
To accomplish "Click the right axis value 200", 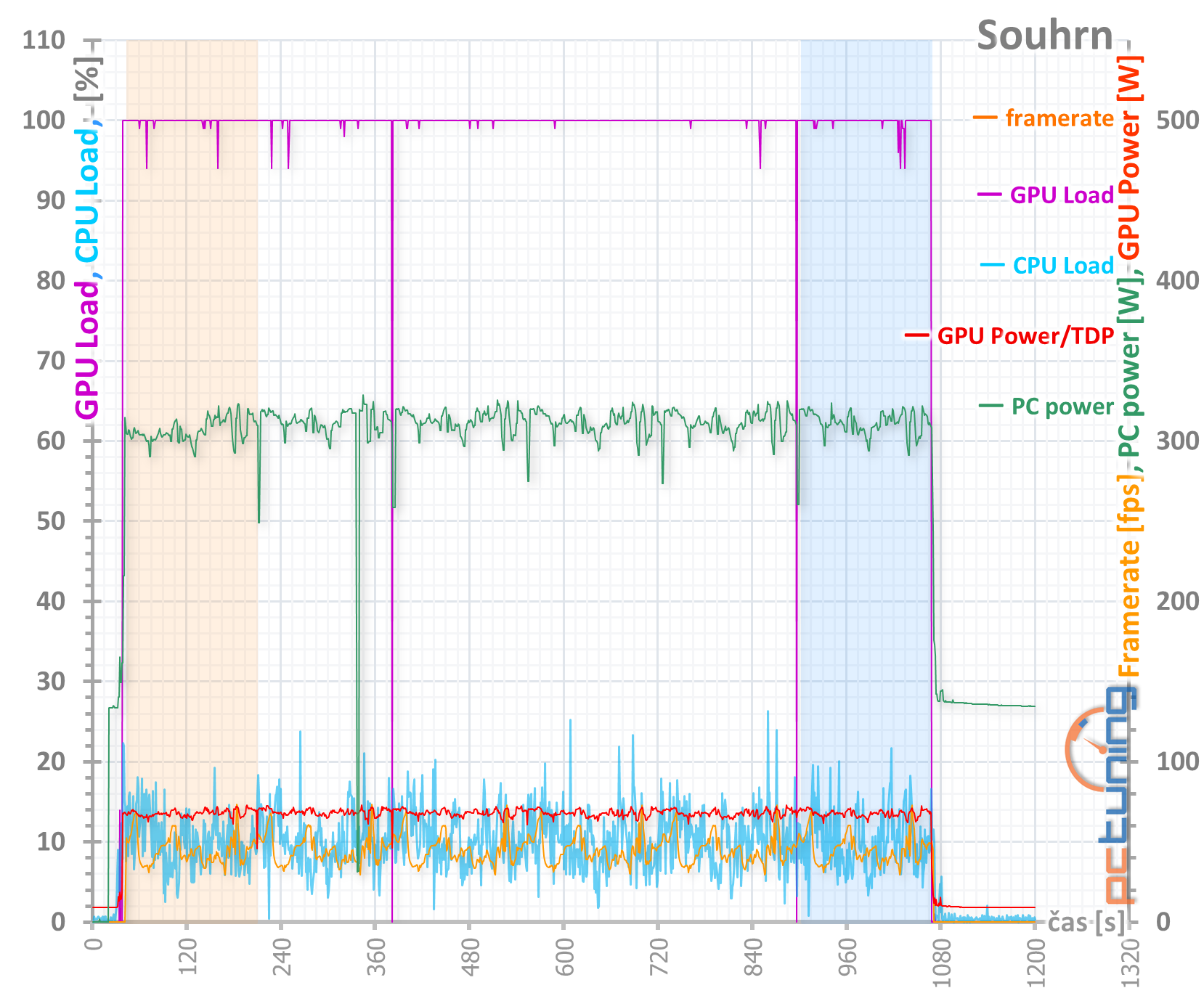I will [1177, 601].
